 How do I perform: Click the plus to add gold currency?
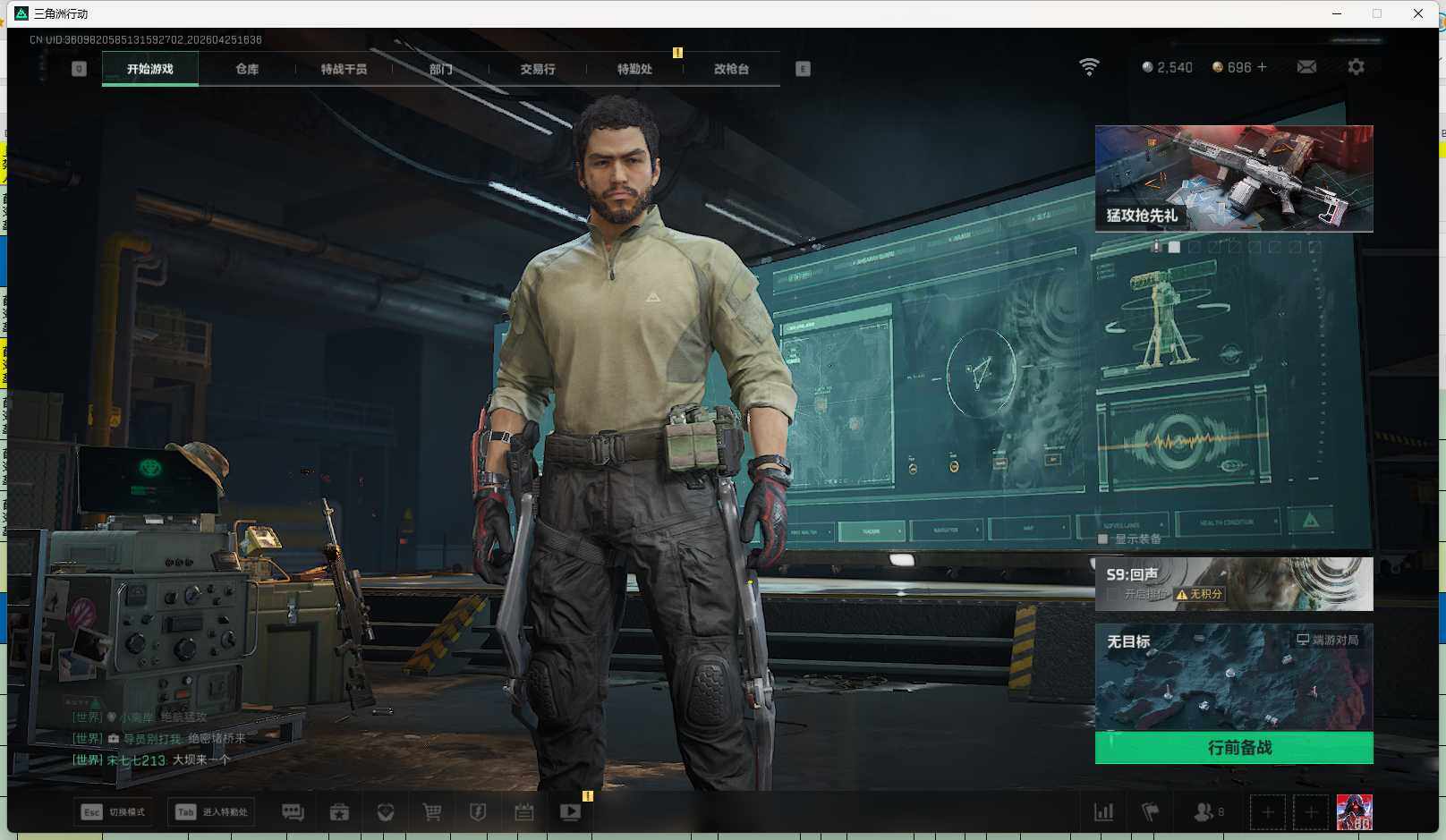tap(1263, 67)
